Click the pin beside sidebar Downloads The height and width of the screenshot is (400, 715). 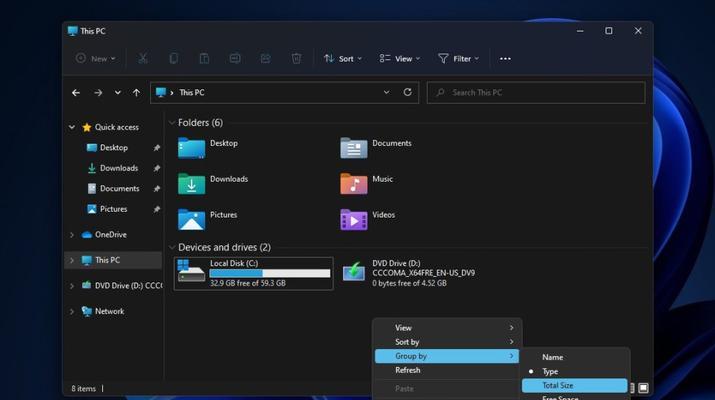[x=156, y=168]
